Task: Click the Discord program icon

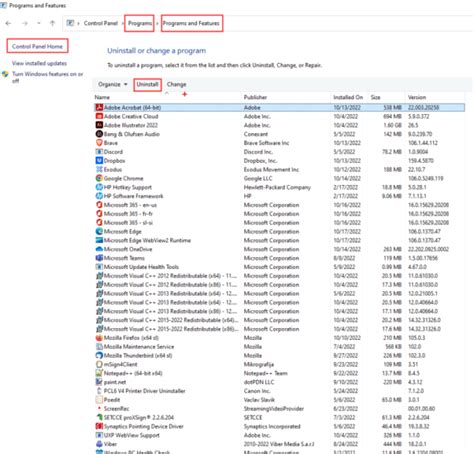Action: 99,152
